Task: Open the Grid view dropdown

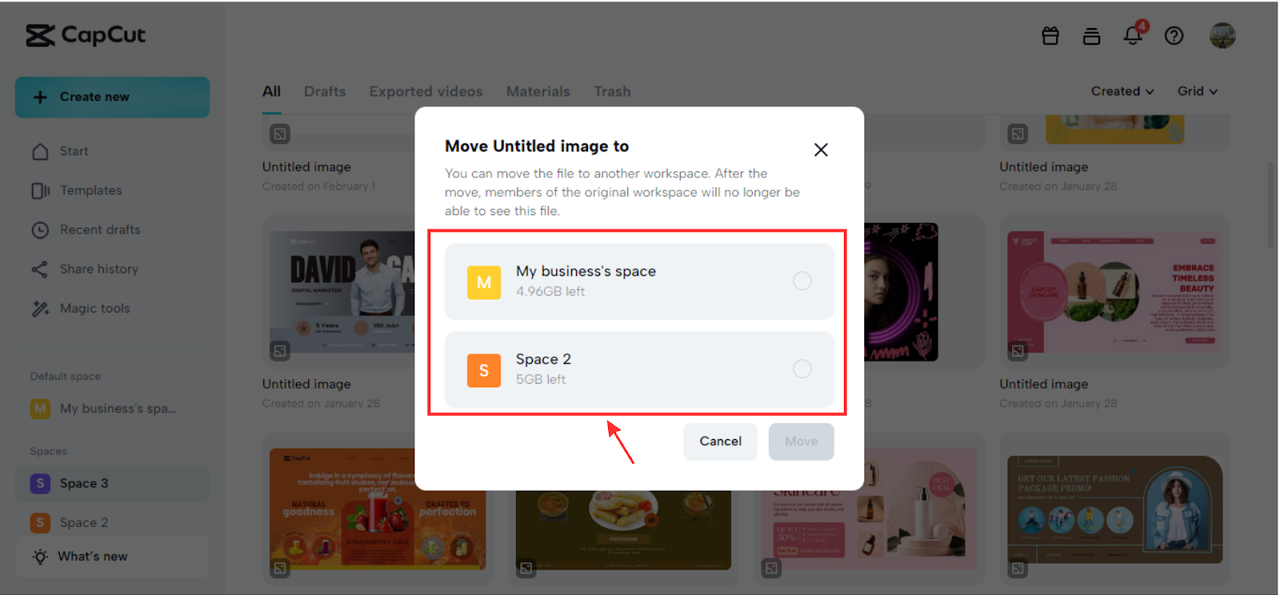Action: (1197, 91)
